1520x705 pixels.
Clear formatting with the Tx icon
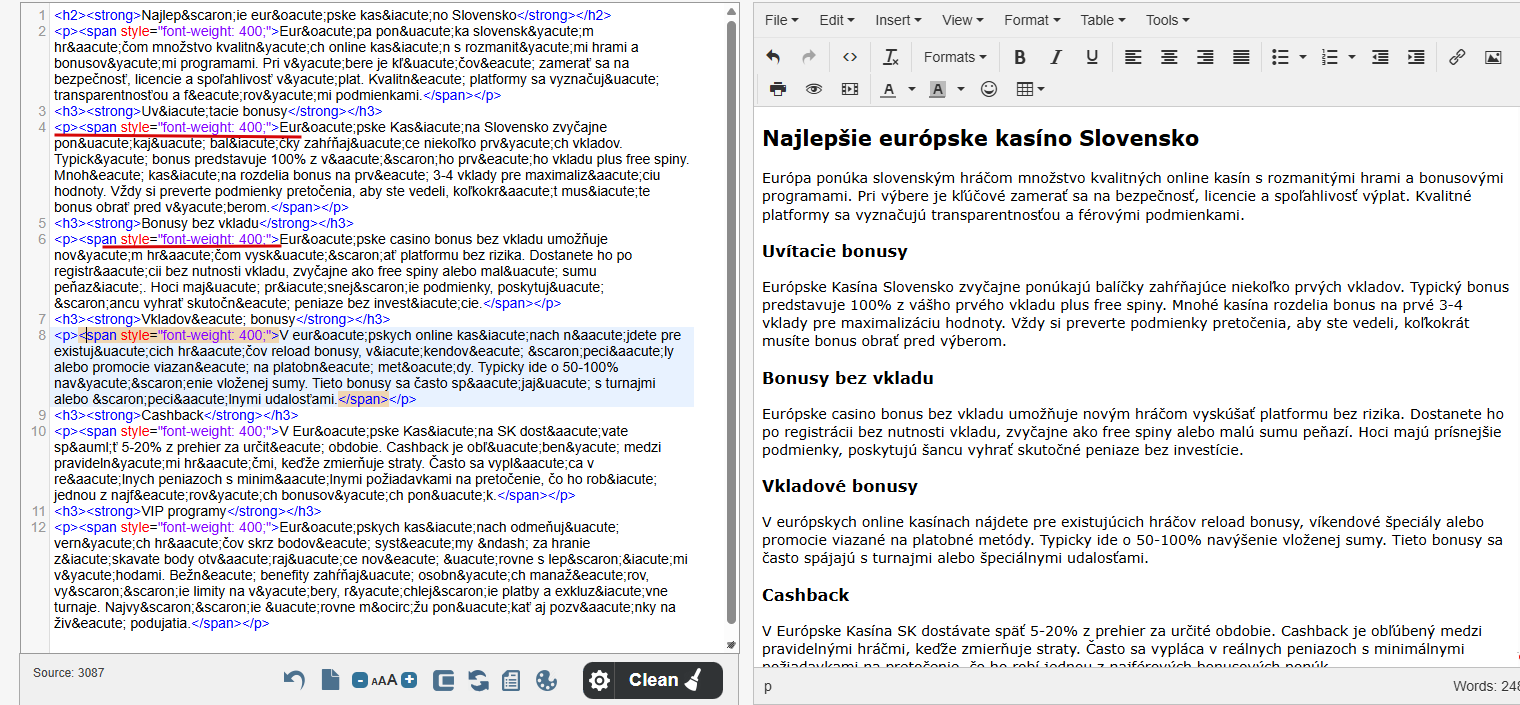891,57
